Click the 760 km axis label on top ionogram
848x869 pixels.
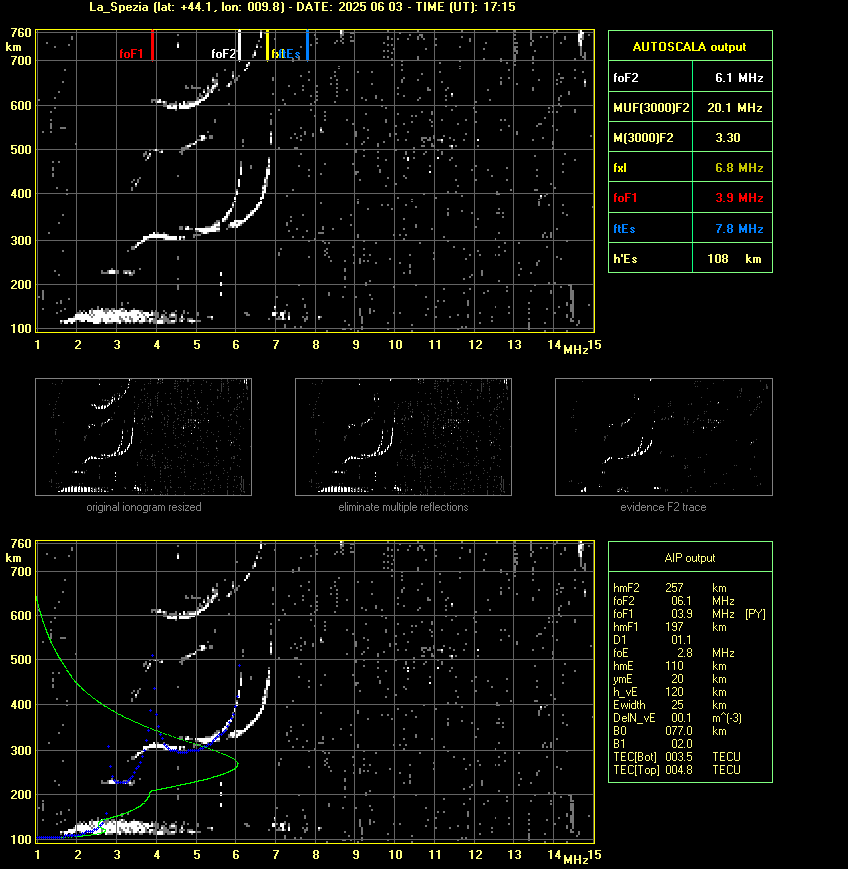21,33
